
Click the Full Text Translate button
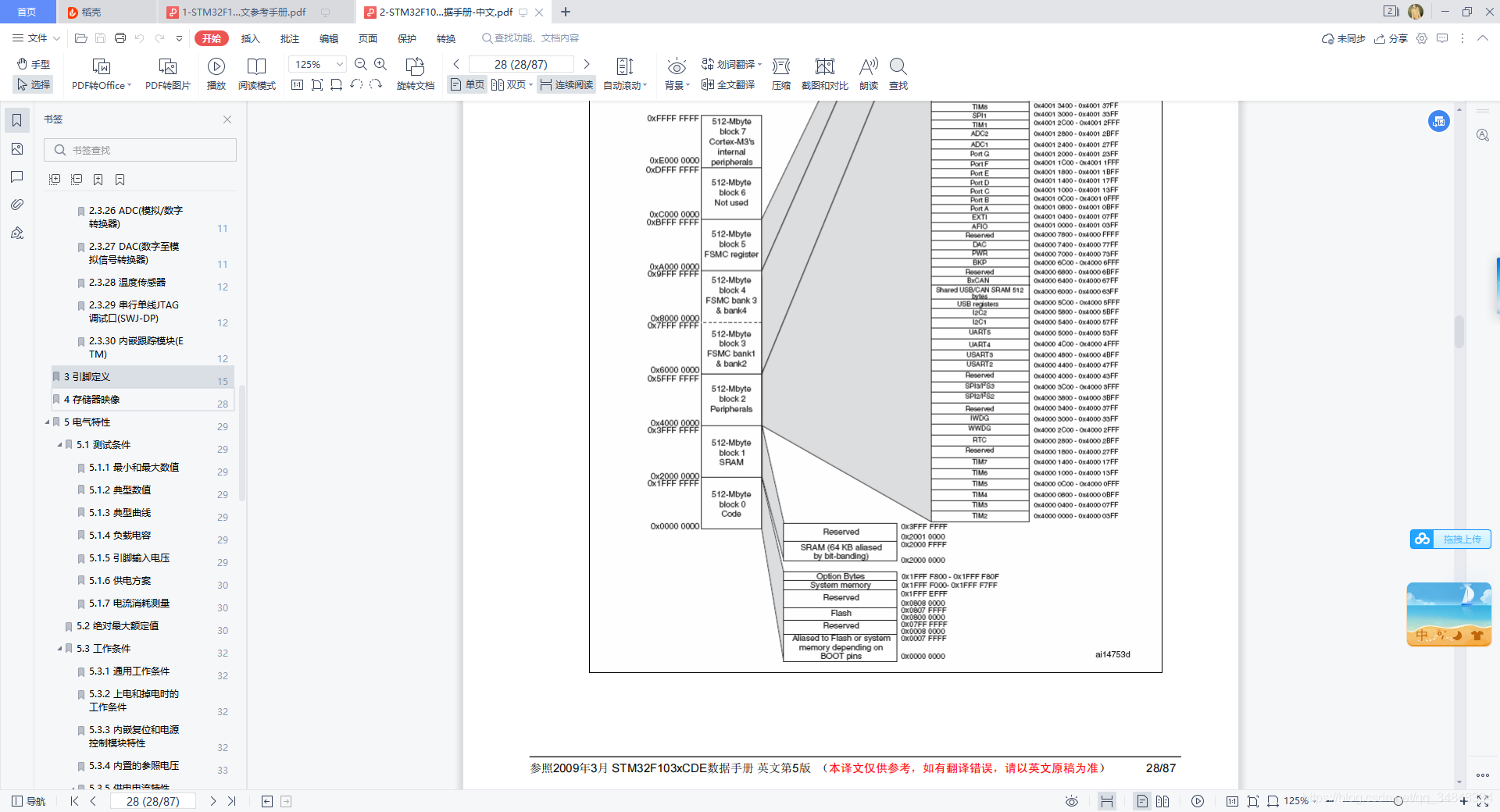coord(728,84)
